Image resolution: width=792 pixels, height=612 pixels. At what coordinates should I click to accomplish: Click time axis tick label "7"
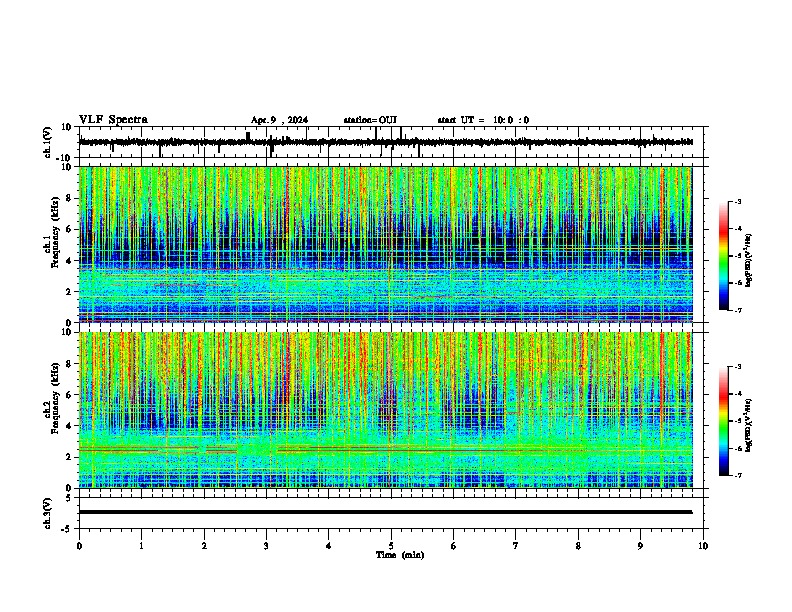click(516, 546)
